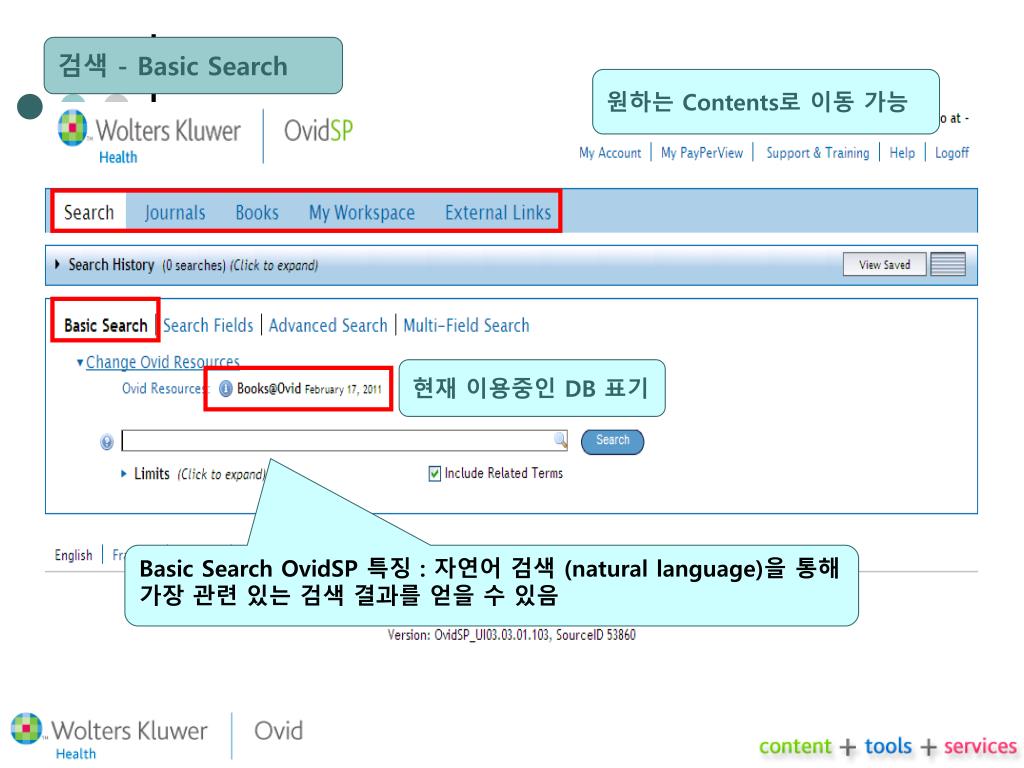
Task: Open the Search main tab
Action: (x=89, y=213)
